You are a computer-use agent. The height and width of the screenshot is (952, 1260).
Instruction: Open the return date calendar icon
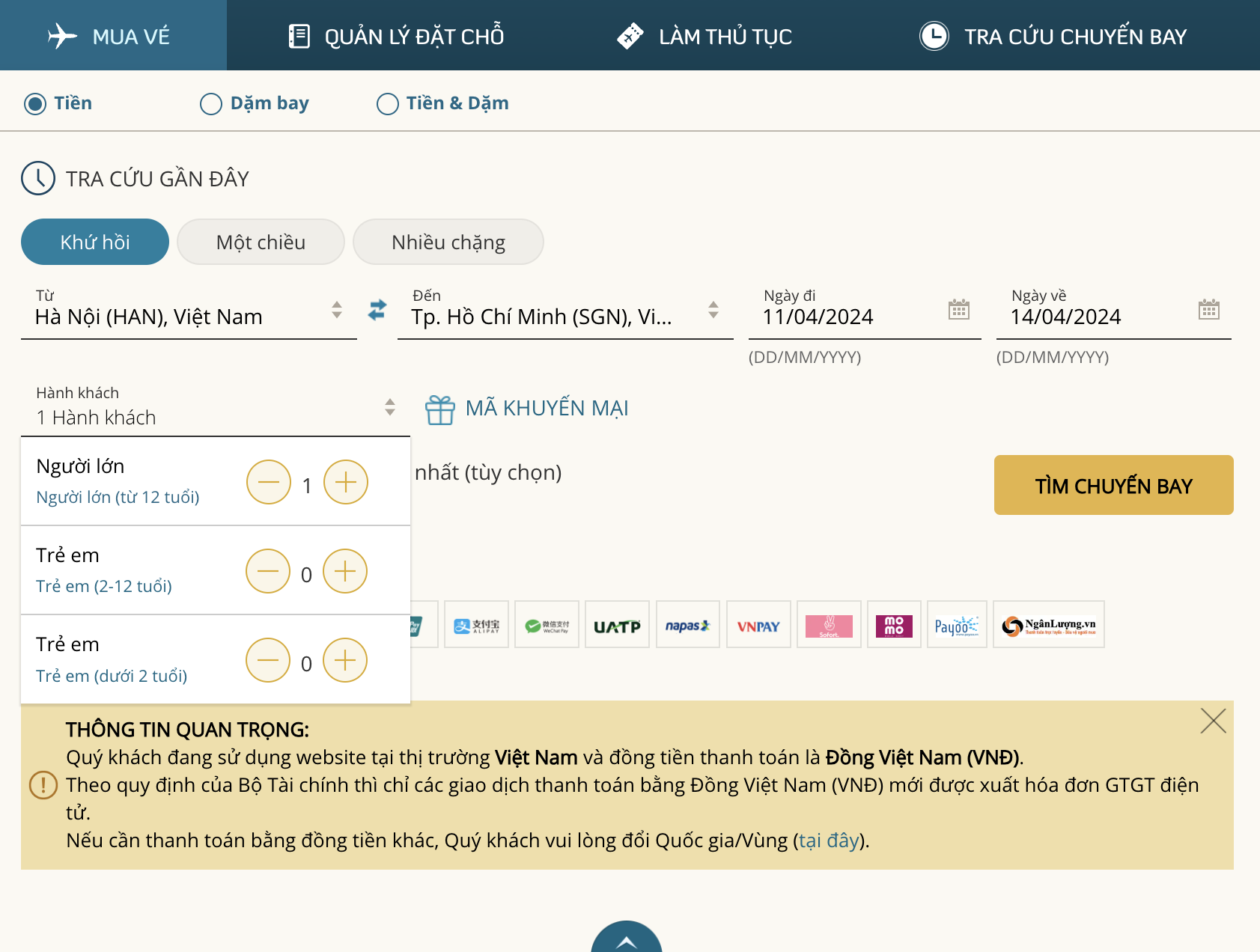click(x=1209, y=309)
